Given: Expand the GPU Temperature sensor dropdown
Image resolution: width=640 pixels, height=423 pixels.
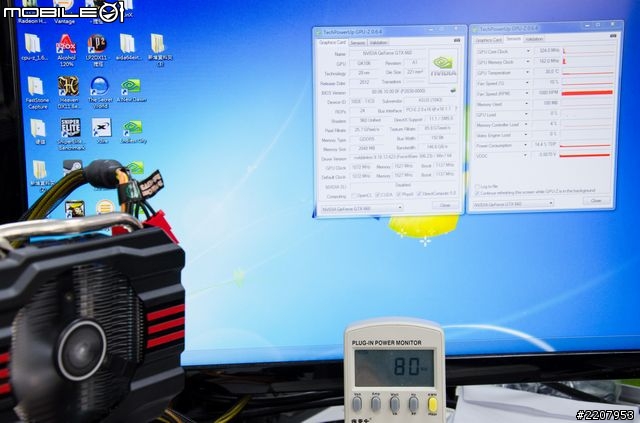Looking at the screenshot, I should [527, 72].
